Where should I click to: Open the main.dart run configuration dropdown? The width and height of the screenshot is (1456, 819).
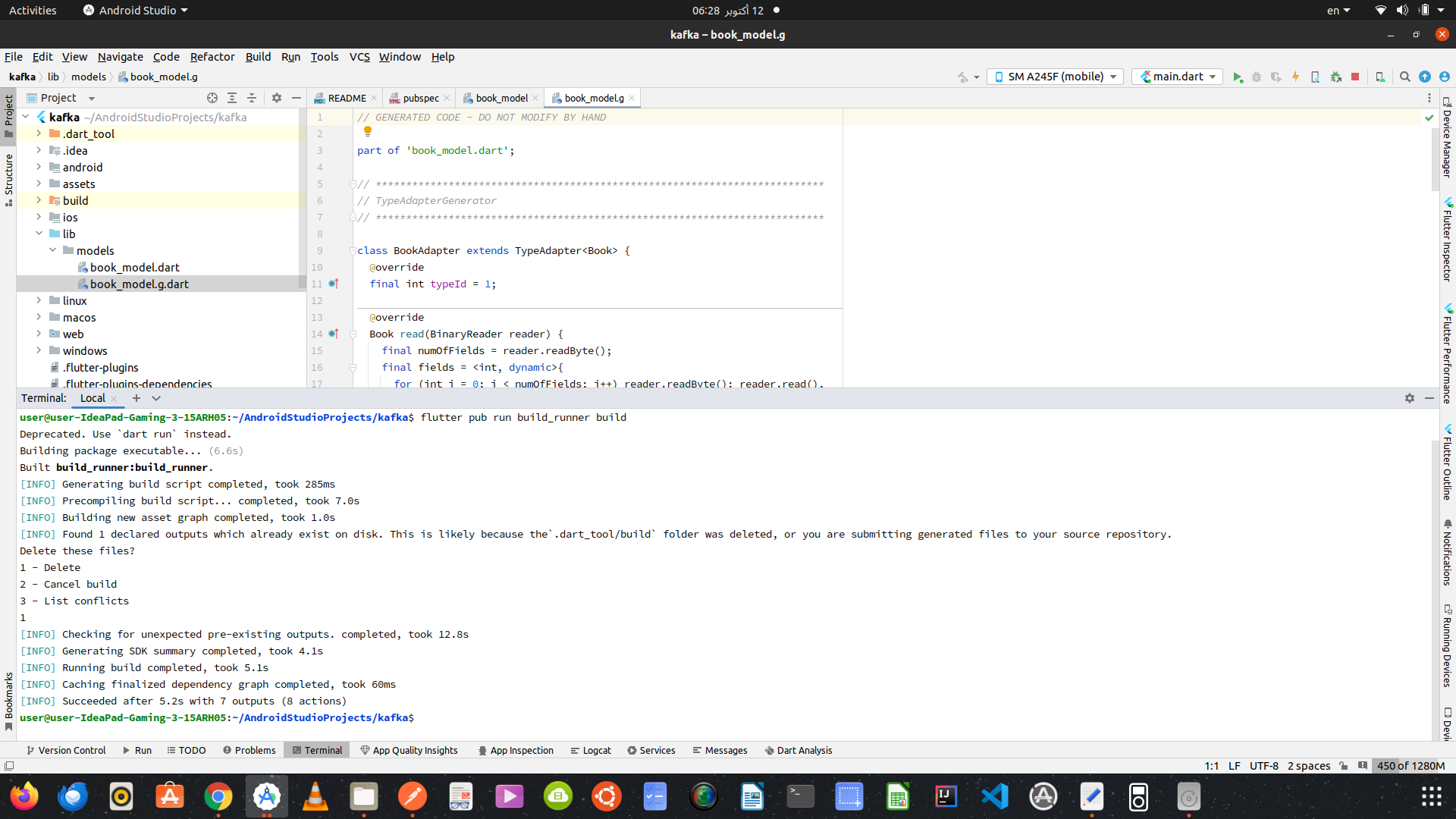1178,77
